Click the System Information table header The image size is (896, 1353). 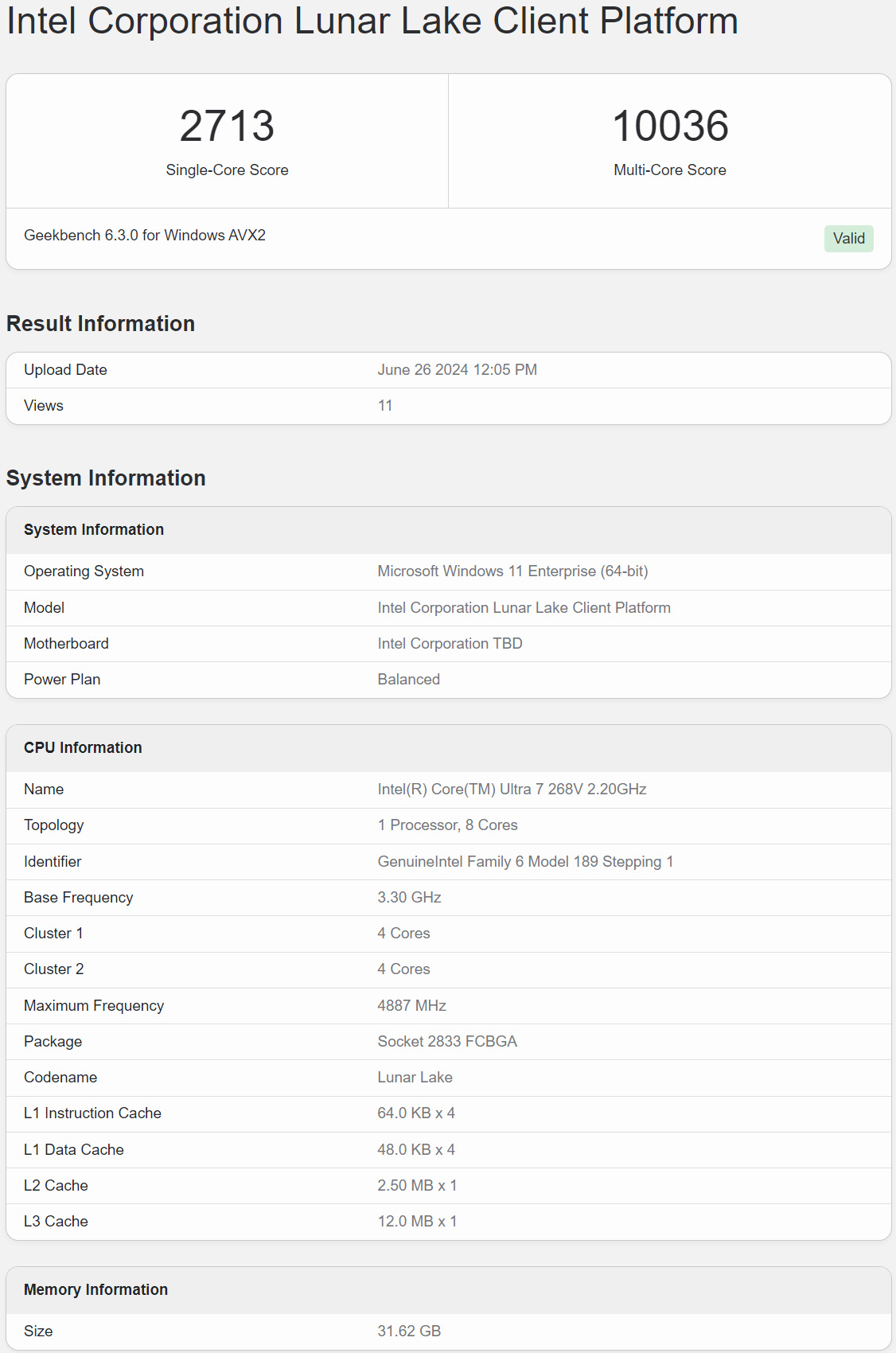point(94,529)
